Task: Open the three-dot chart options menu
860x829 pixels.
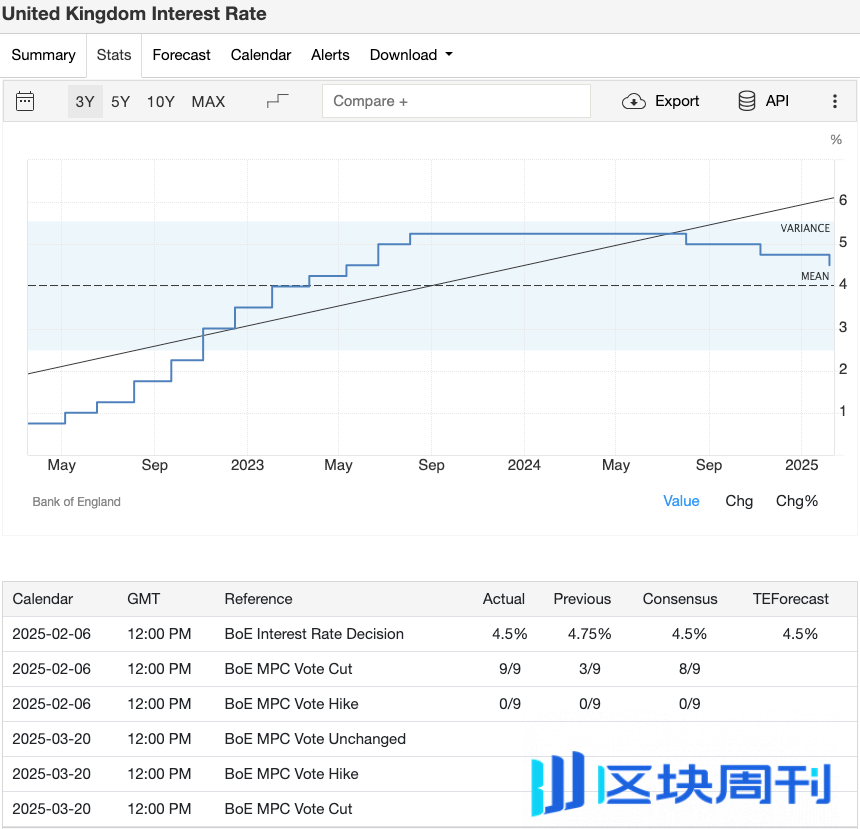Action: click(x=835, y=101)
